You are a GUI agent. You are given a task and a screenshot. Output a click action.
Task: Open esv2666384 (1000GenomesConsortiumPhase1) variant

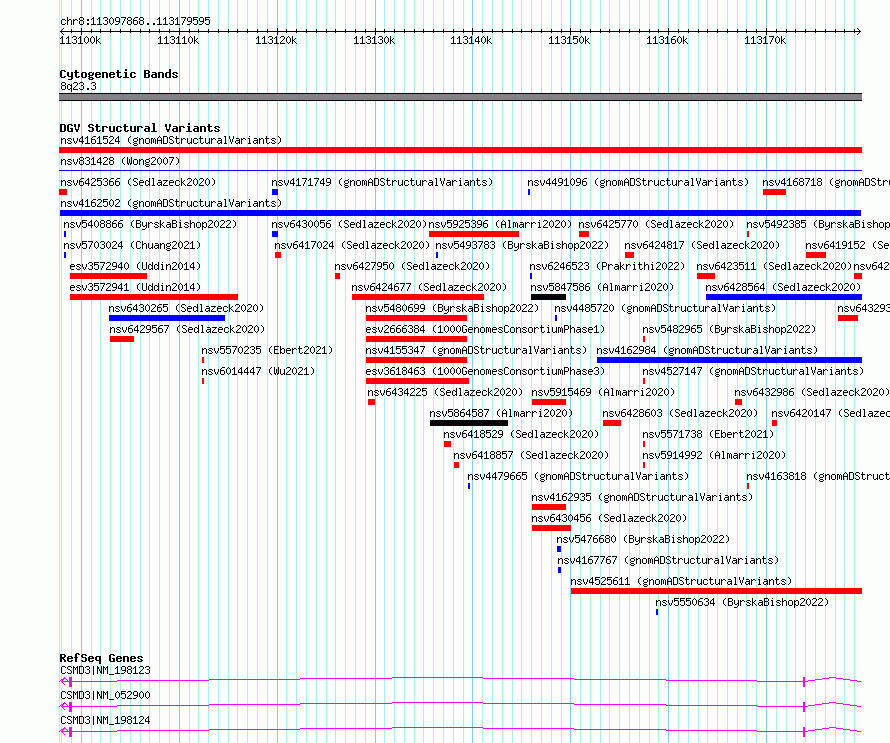click(x=485, y=329)
